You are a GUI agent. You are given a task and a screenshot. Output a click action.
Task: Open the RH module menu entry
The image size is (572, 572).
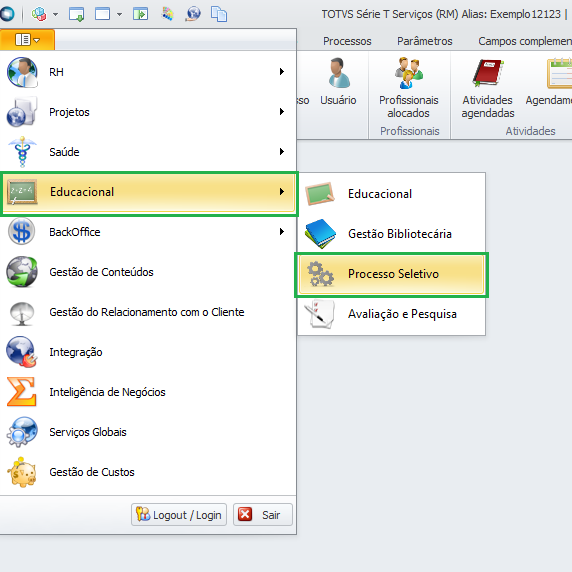coord(148,72)
